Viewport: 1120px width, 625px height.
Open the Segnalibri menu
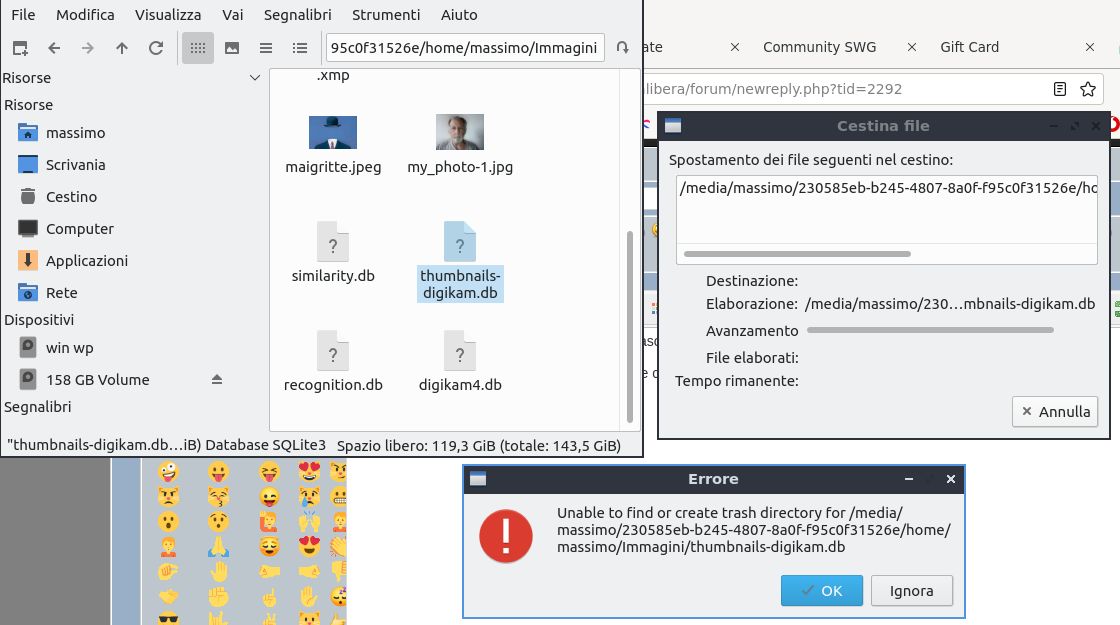(297, 15)
